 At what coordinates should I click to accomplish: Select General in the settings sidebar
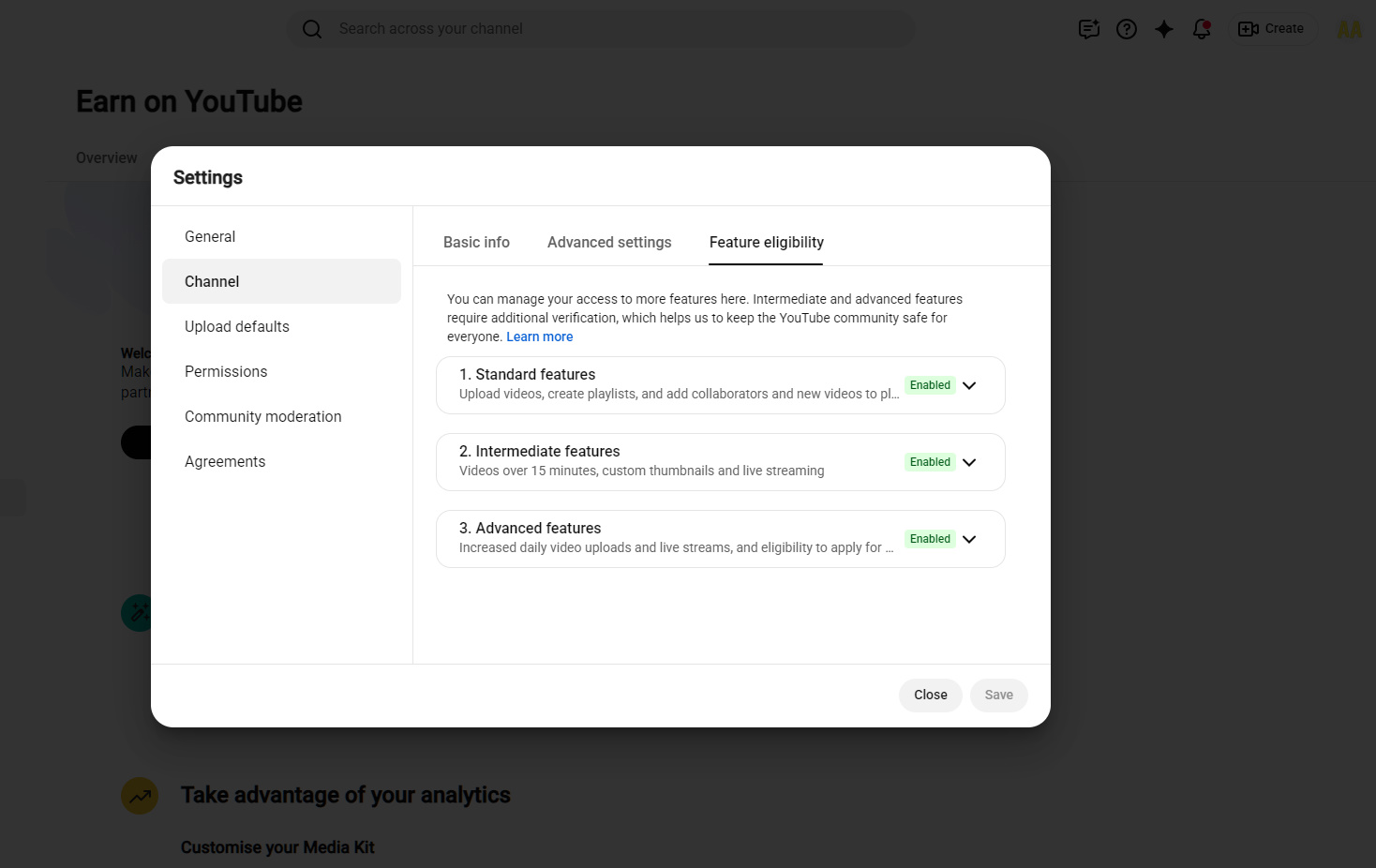click(x=281, y=236)
